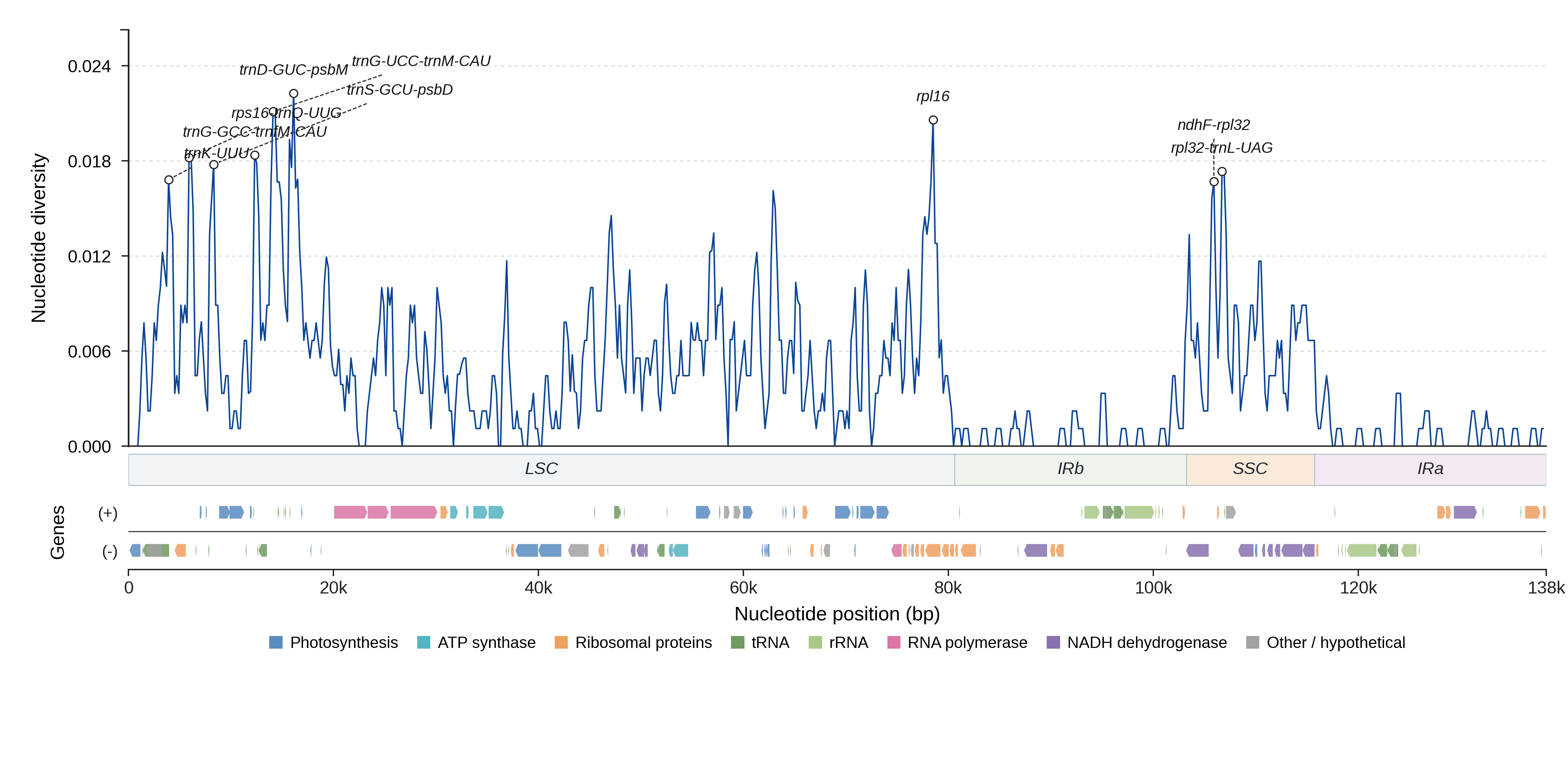Click the NADH dehydrogenase legend swatch
1568x763 pixels.
pyautogui.click(x=1053, y=642)
